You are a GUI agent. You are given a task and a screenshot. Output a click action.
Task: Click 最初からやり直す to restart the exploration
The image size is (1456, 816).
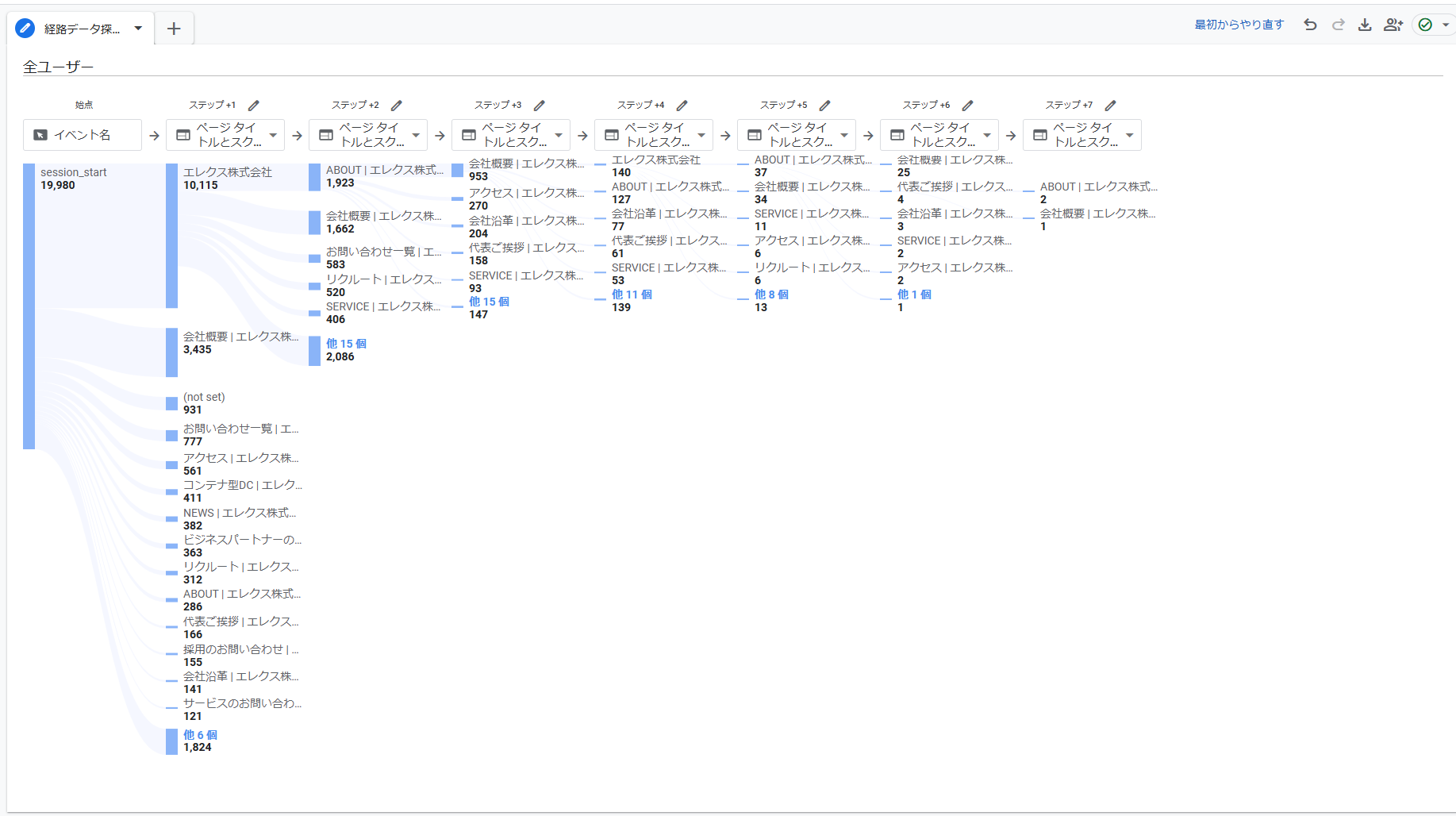coord(1239,25)
